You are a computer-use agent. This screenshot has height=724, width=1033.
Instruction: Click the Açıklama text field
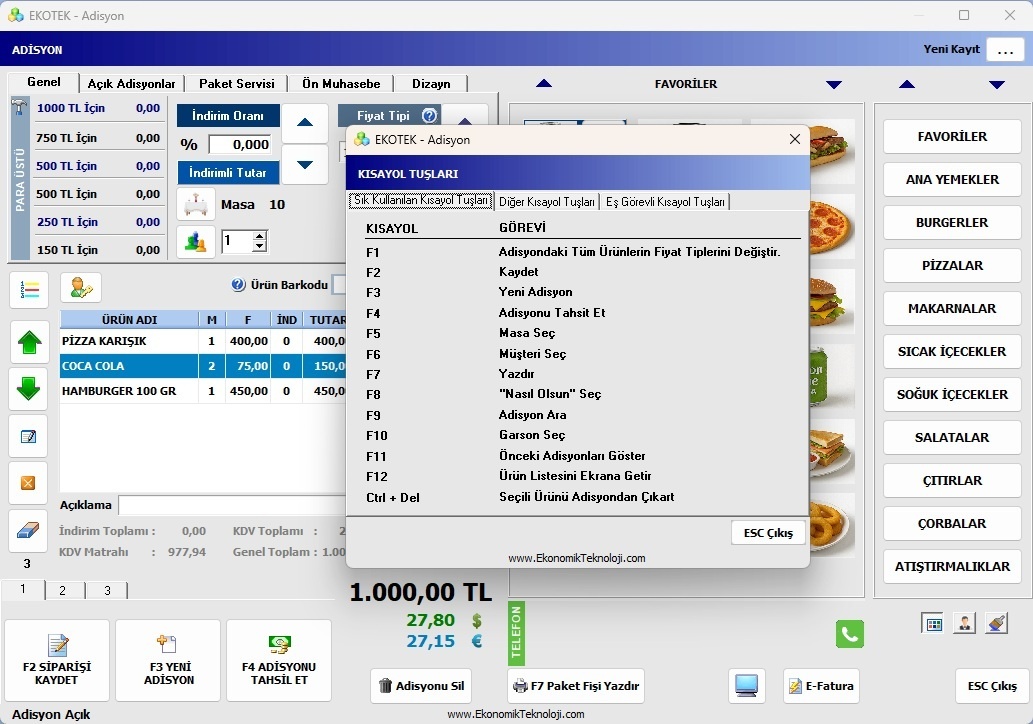coord(232,505)
